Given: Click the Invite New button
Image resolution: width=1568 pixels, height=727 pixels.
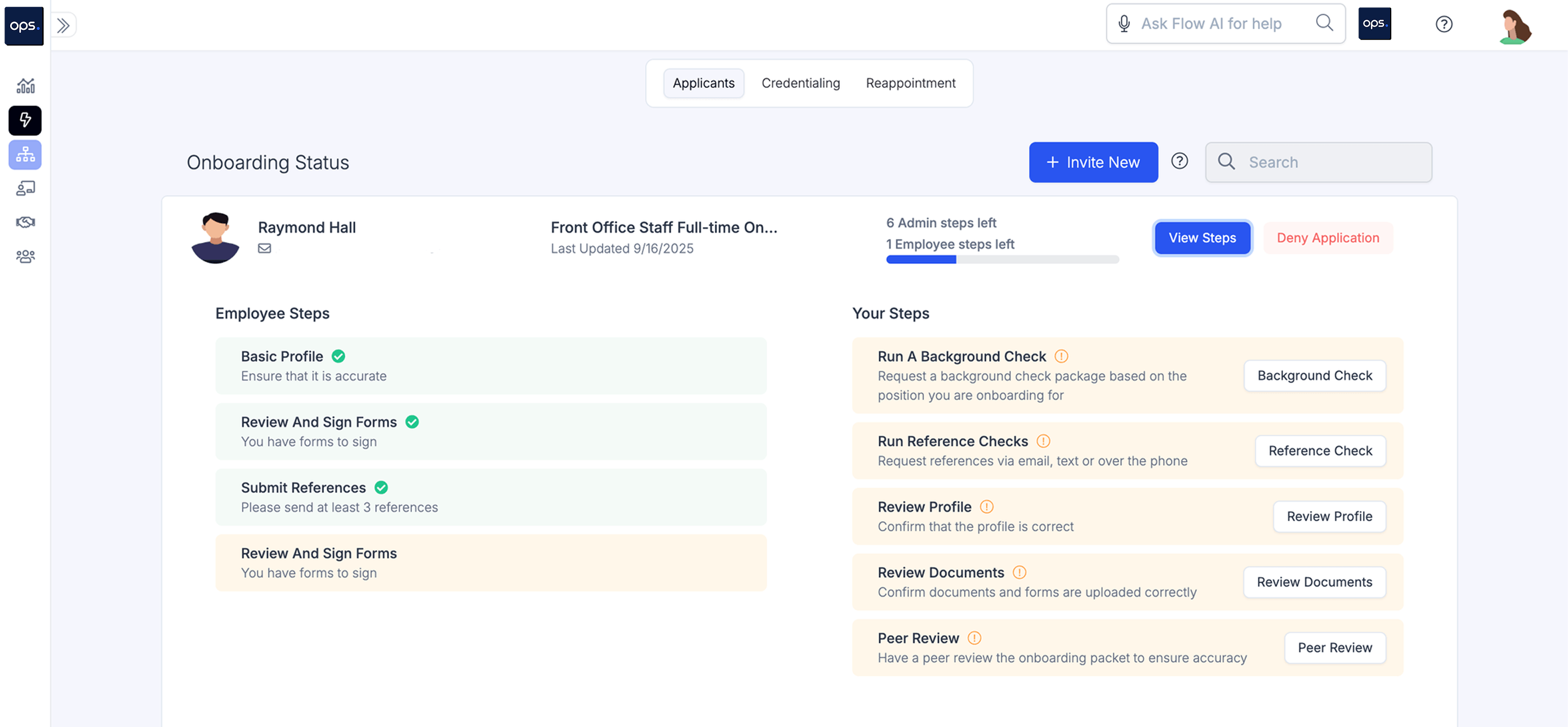Looking at the screenshot, I should (1093, 162).
